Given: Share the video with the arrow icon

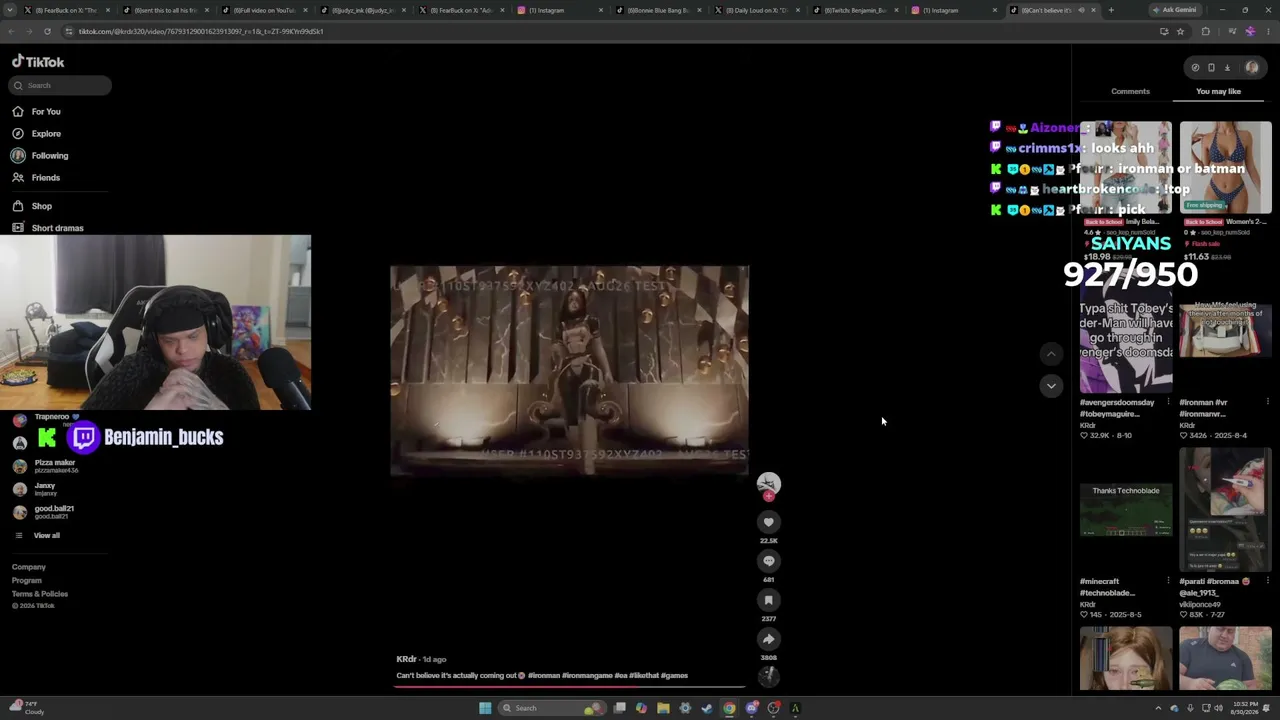Looking at the screenshot, I should (x=768, y=639).
